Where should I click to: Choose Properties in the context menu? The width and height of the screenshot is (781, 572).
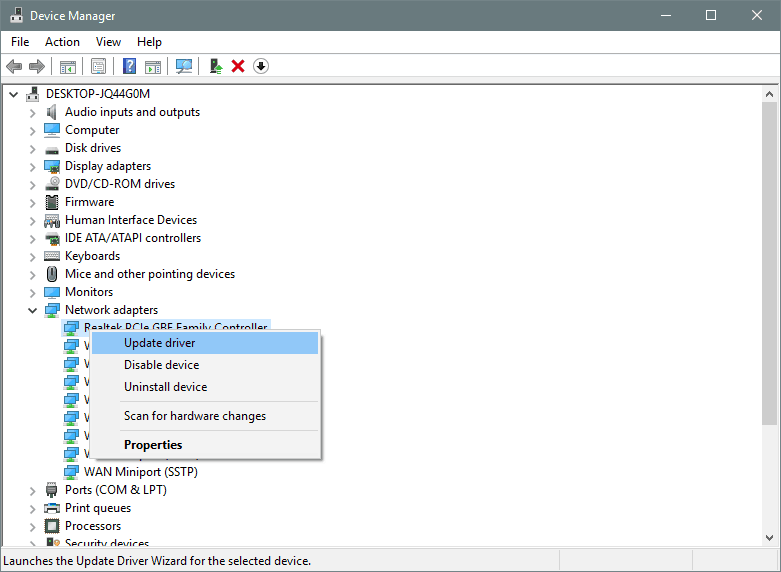pyautogui.click(x=153, y=445)
